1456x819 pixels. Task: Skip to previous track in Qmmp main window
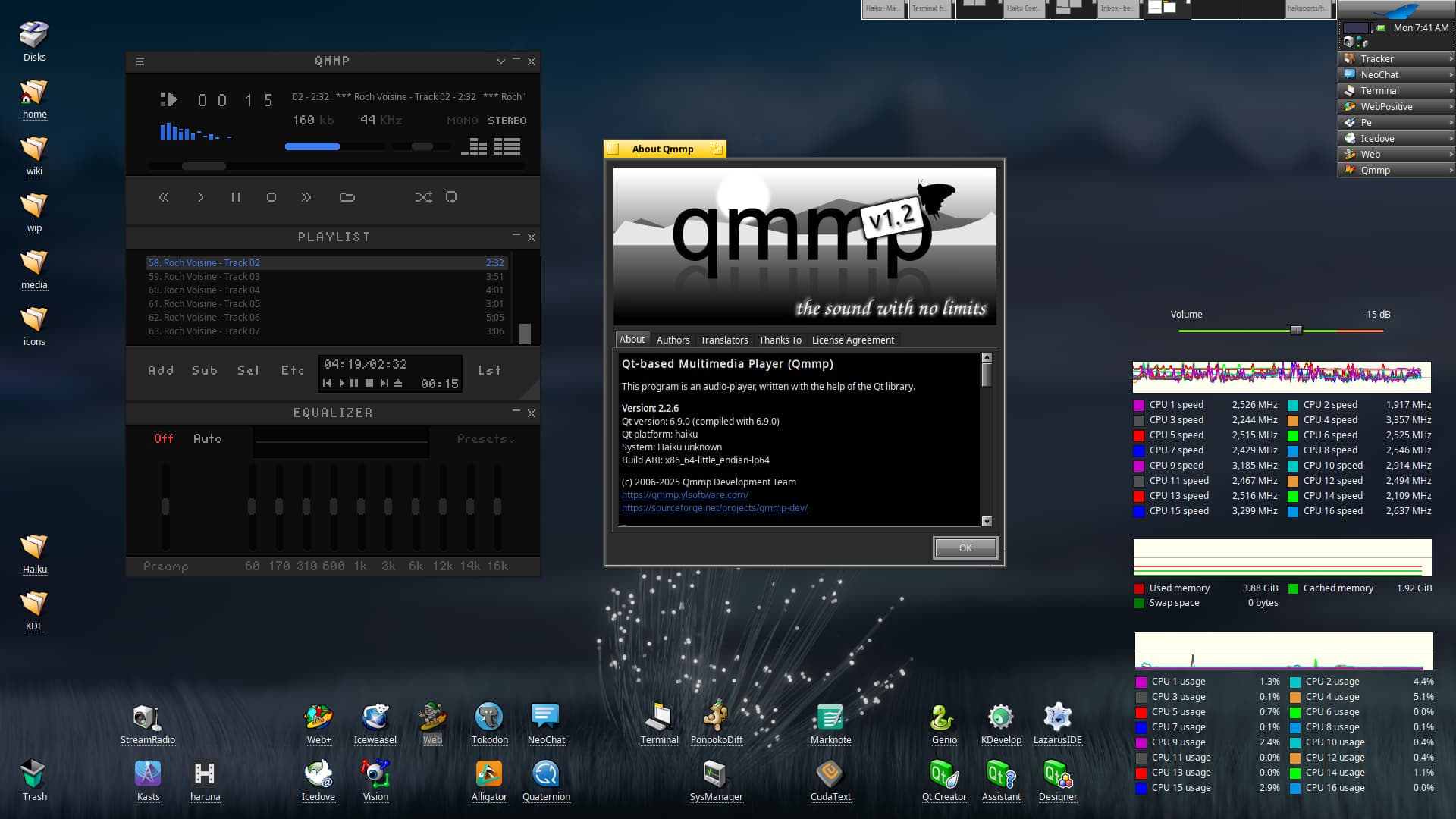[x=164, y=197]
